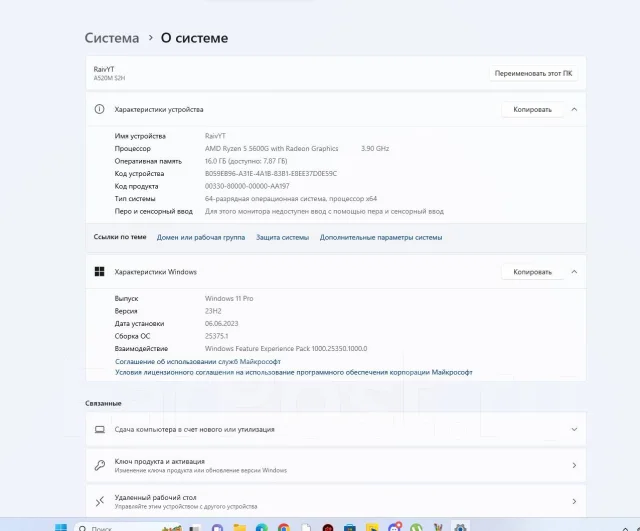Select the RAM value 16.0 ГБ

click(246, 161)
